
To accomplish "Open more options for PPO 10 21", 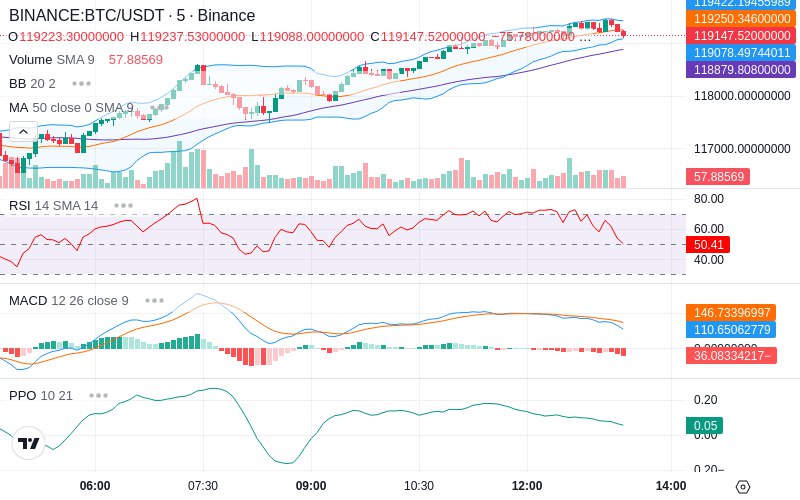I will click(98, 395).
